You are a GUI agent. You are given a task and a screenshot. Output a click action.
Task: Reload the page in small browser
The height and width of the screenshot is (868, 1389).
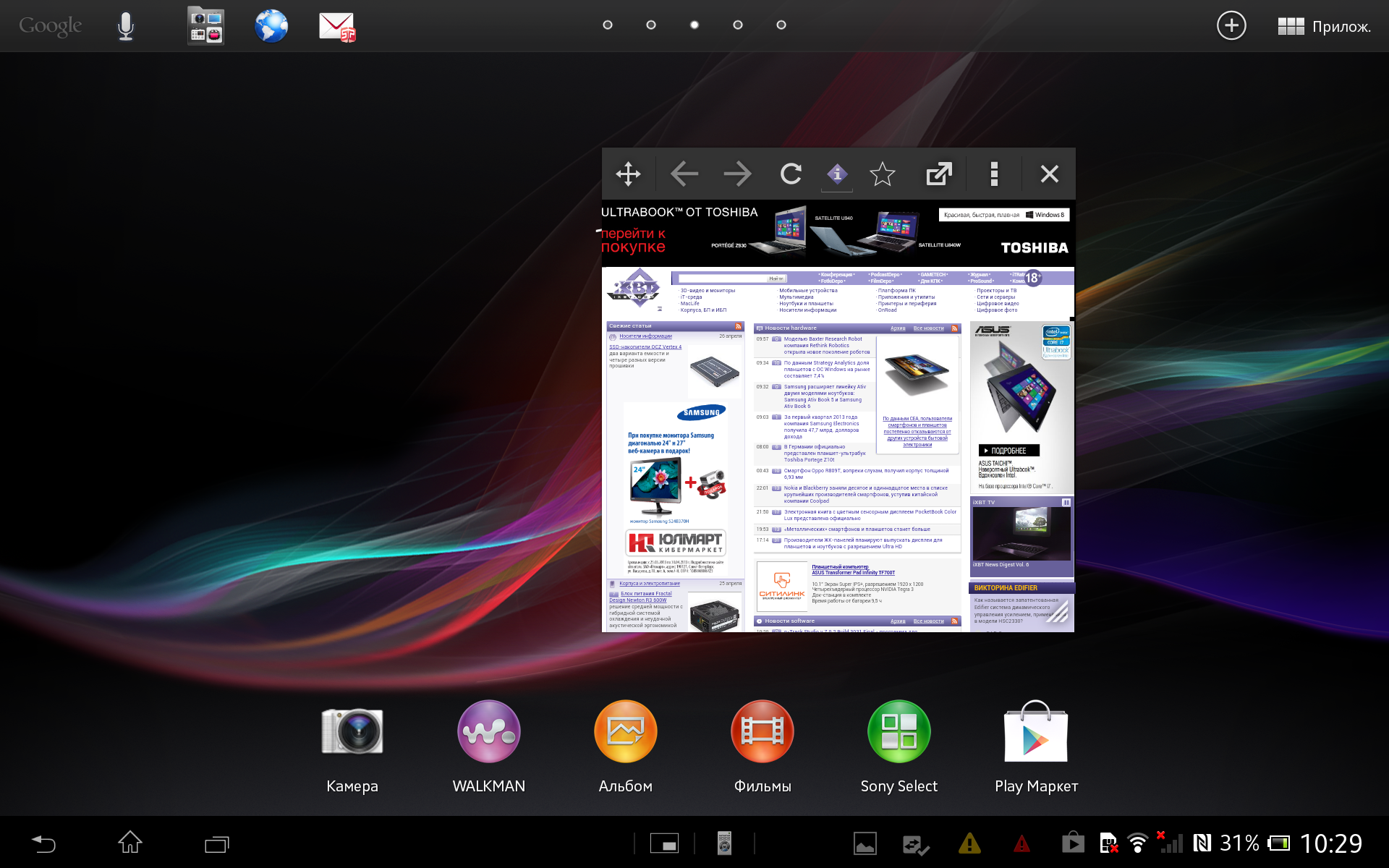[x=791, y=174]
